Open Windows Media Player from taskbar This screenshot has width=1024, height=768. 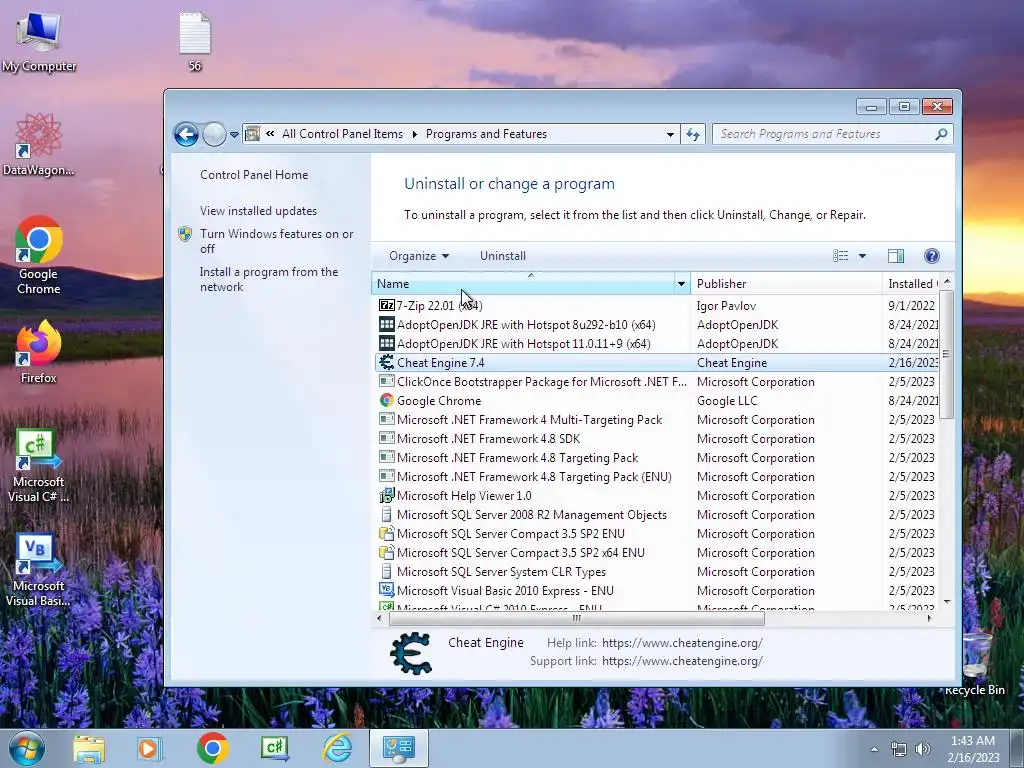[x=149, y=749]
